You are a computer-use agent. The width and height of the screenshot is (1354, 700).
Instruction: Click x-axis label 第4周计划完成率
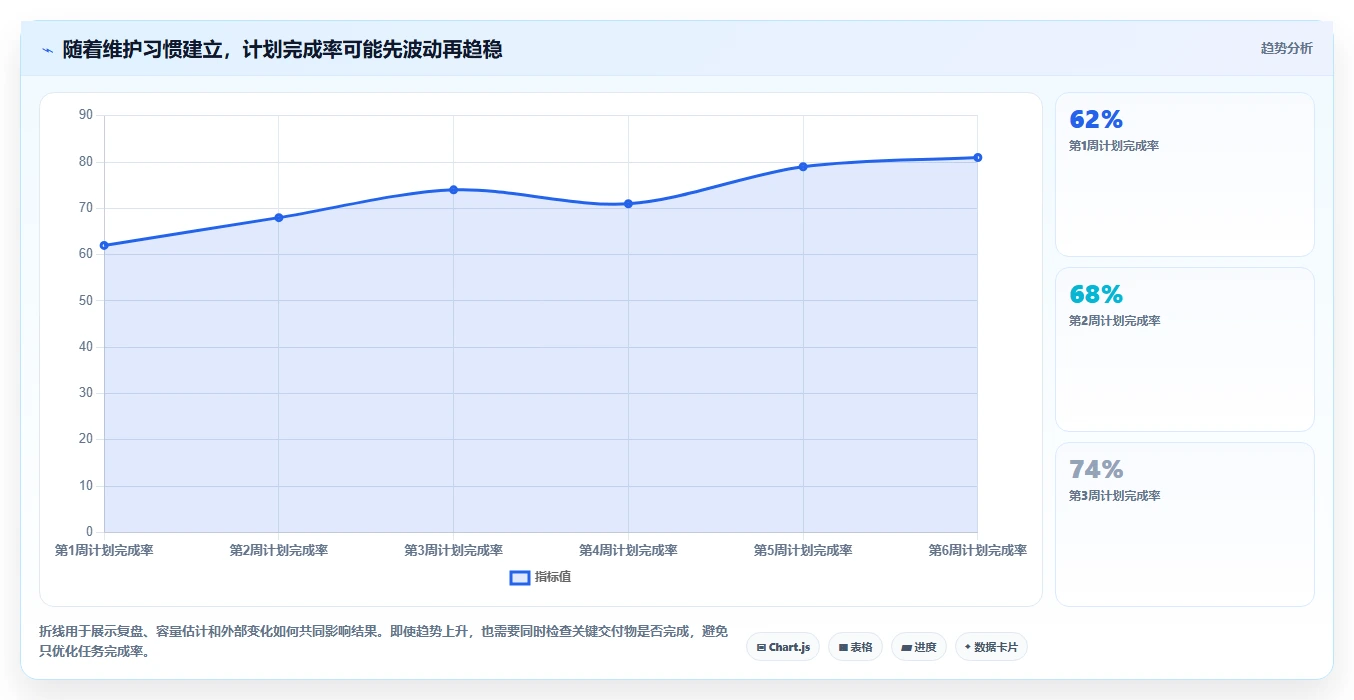[x=628, y=551]
